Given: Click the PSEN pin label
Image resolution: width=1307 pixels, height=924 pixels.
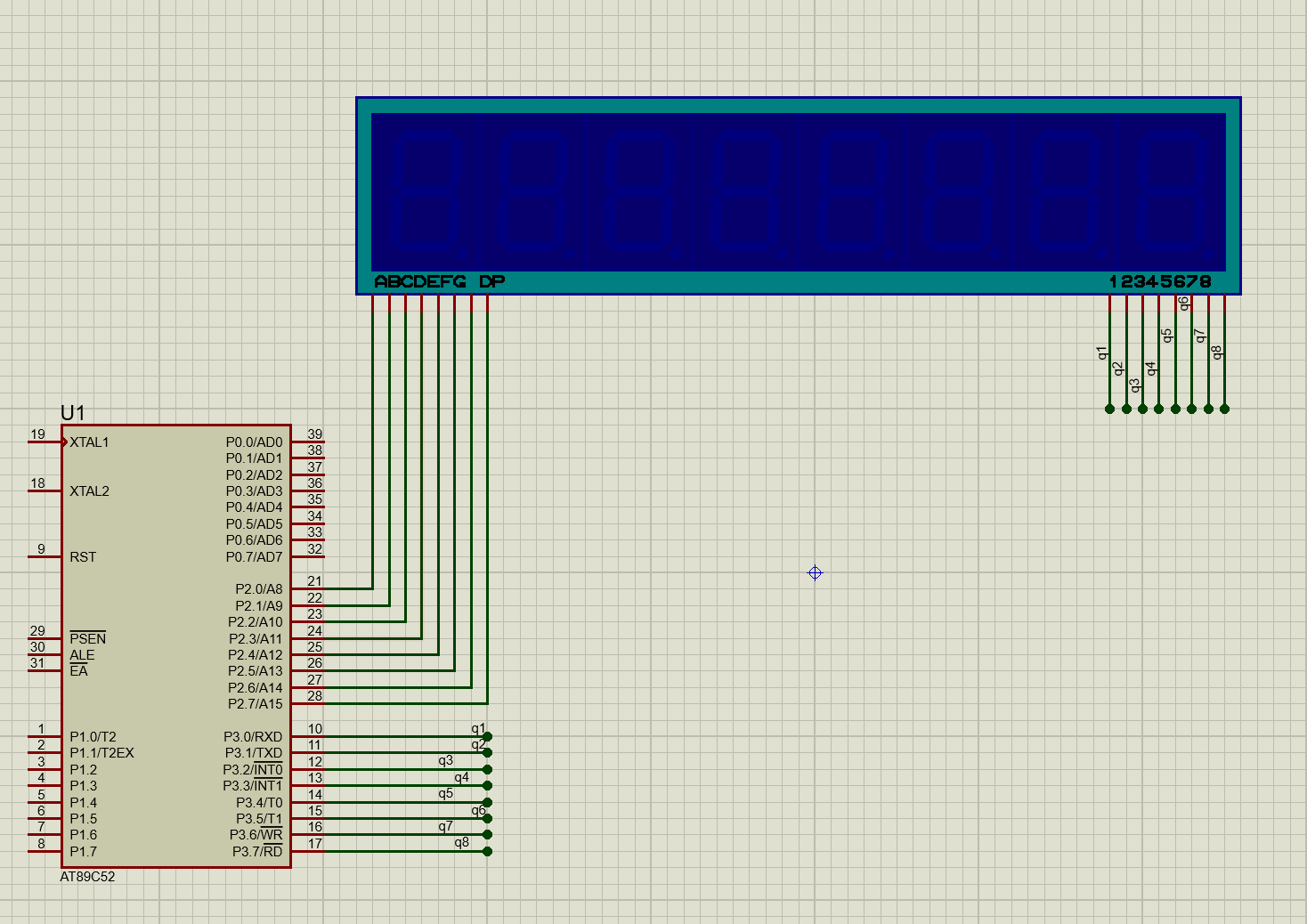Looking at the screenshot, I should point(87,638).
